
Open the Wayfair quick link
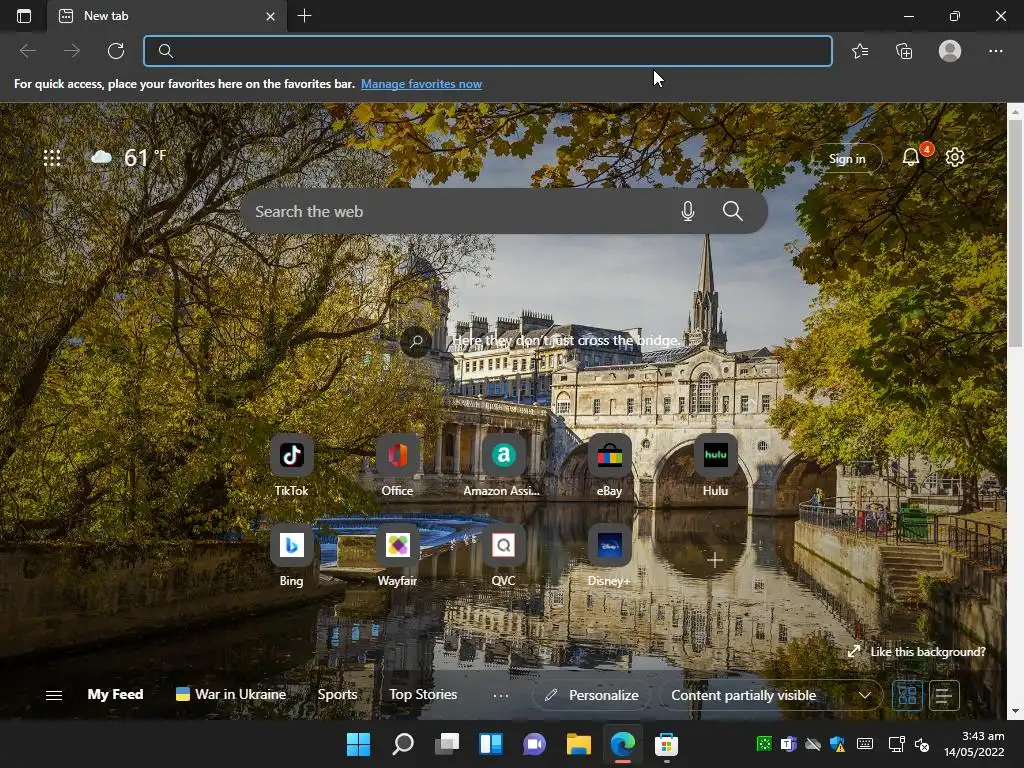click(397, 555)
